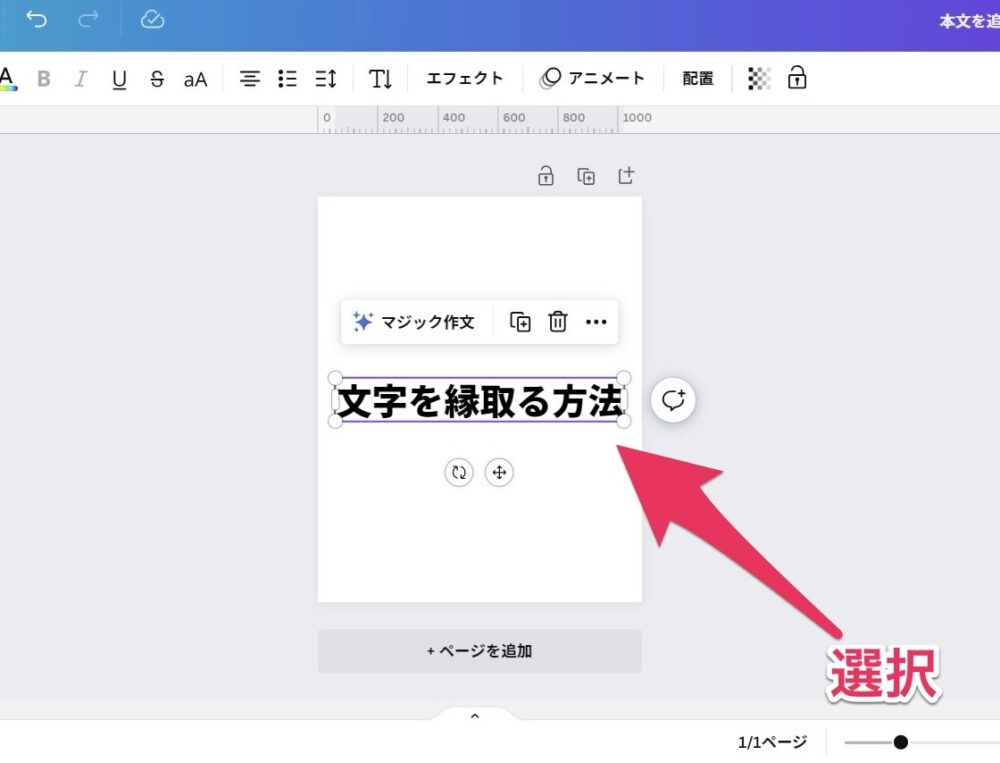This screenshot has height=763, width=1000.
Task: Open the 配置 position menu
Action: click(698, 79)
